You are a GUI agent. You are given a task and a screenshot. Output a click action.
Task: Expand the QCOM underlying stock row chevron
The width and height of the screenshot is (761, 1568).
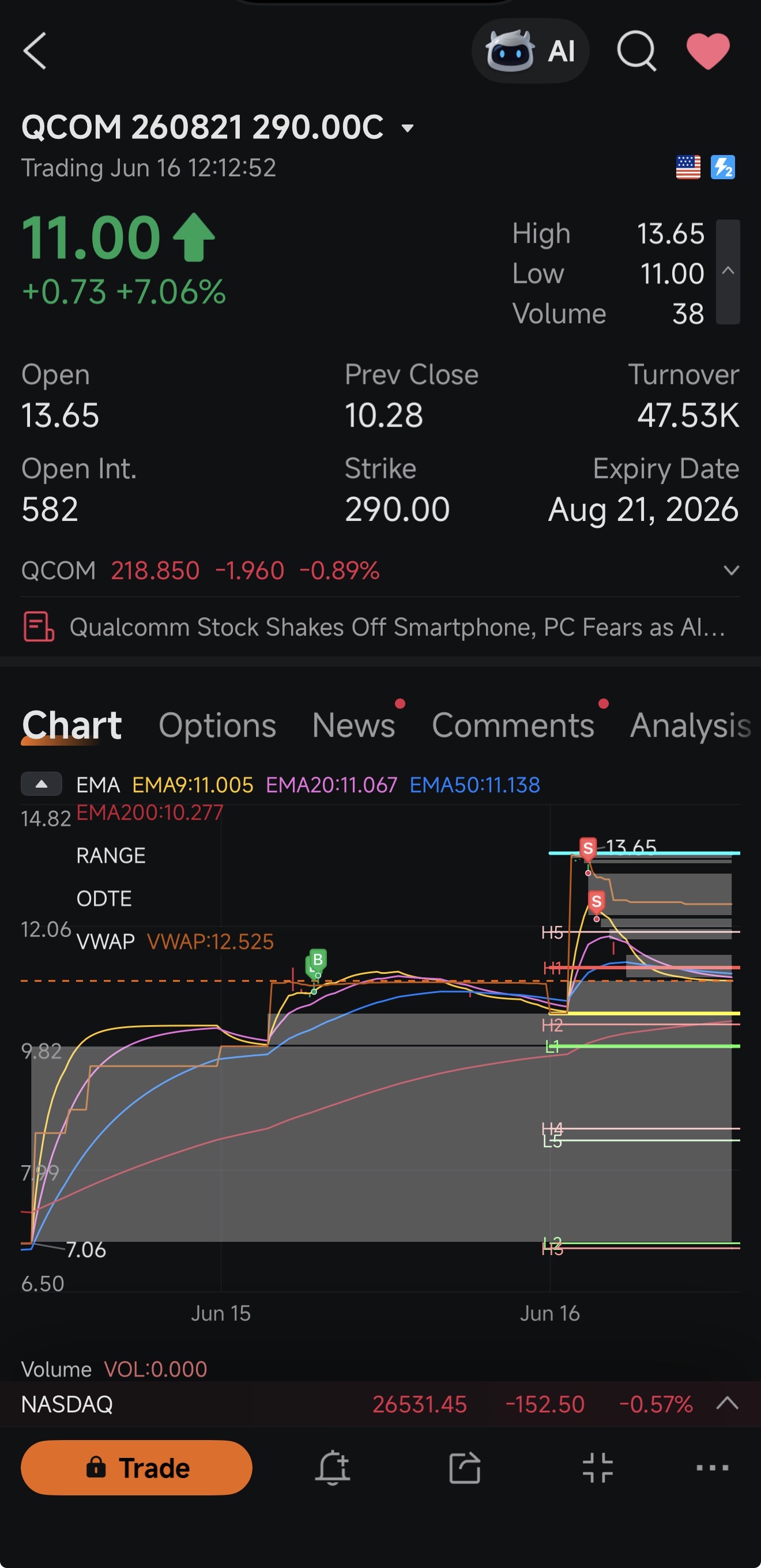[x=731, y=570]
